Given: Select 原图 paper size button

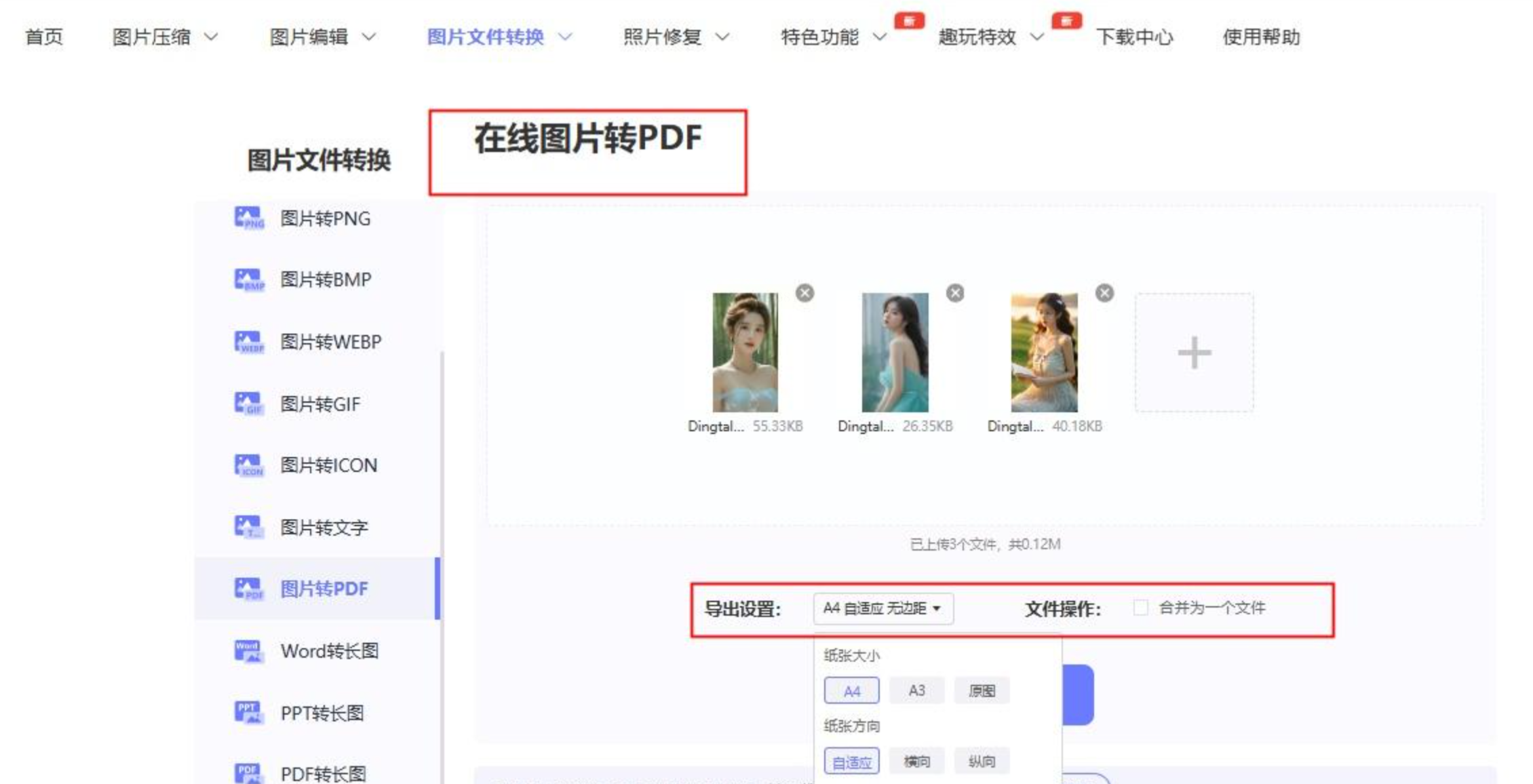Looking at the screenshot, I should [981, 690].
